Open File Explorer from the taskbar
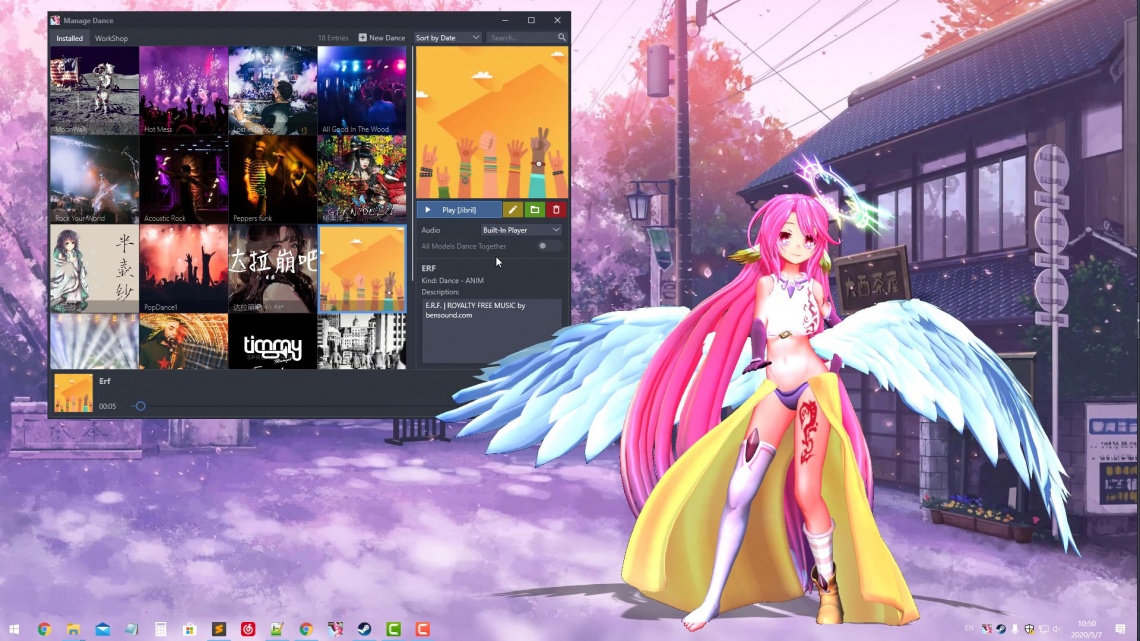1140x641 pixels. 73,629
